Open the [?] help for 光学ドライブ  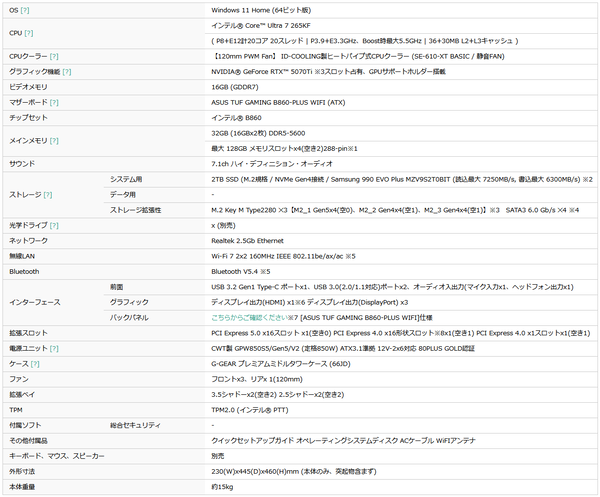(53, 226)
